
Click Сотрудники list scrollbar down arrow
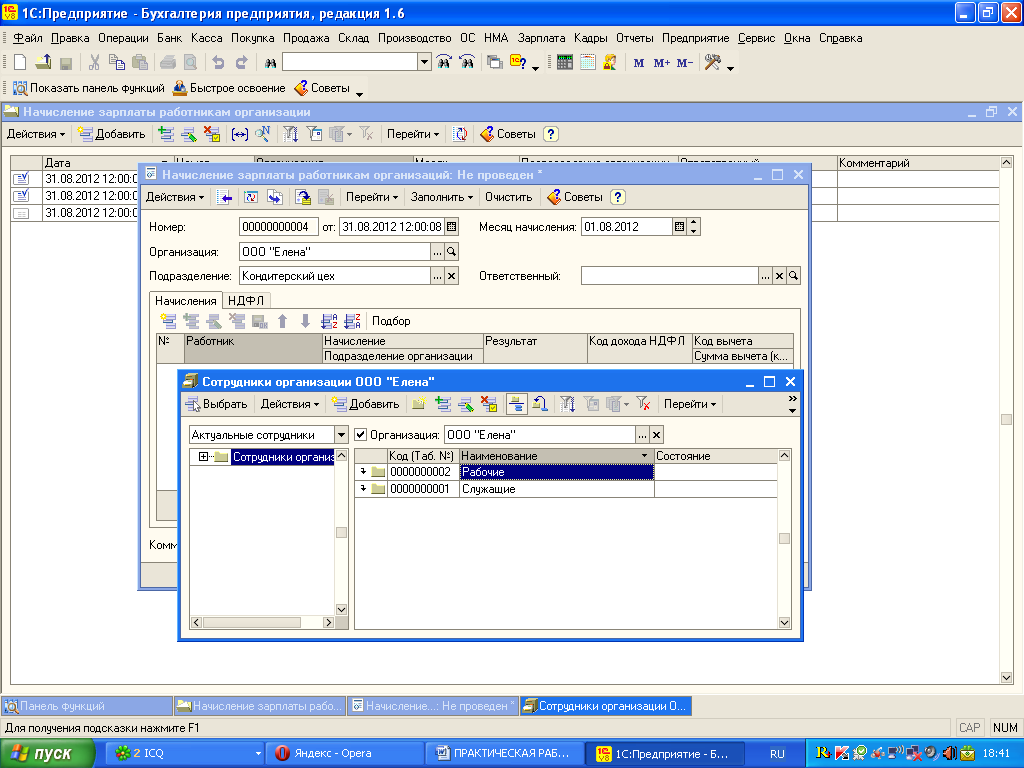pos(784,622)
